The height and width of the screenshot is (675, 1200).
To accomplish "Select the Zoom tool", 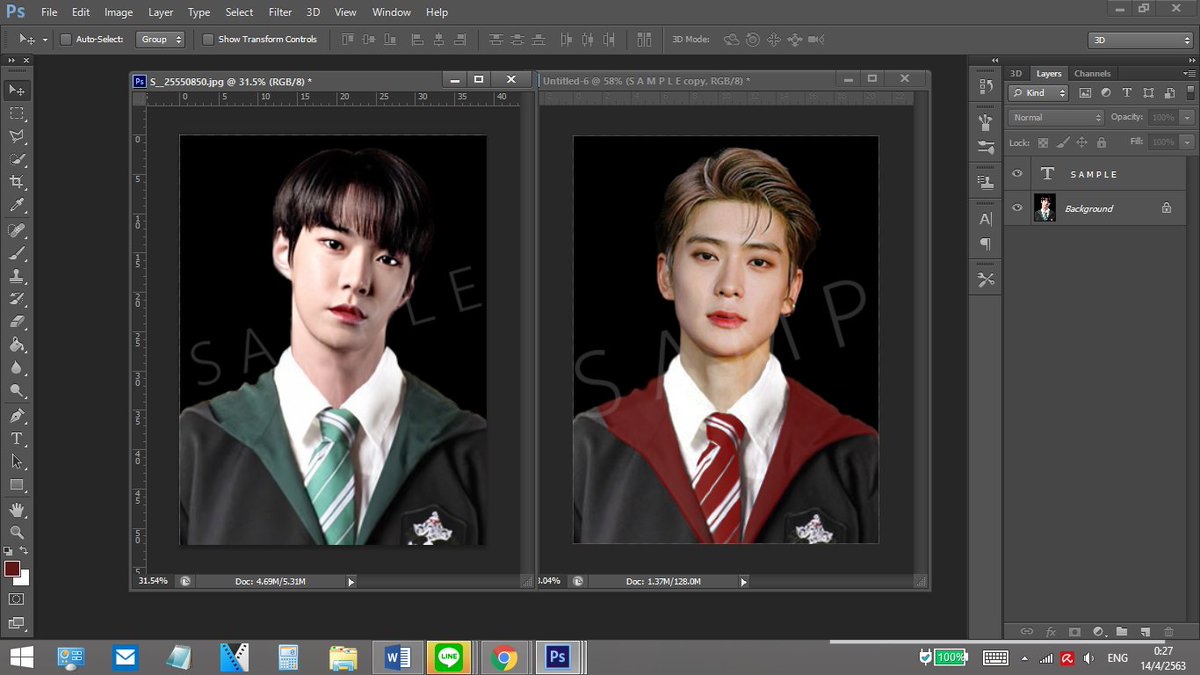I will tap(17, 533).
